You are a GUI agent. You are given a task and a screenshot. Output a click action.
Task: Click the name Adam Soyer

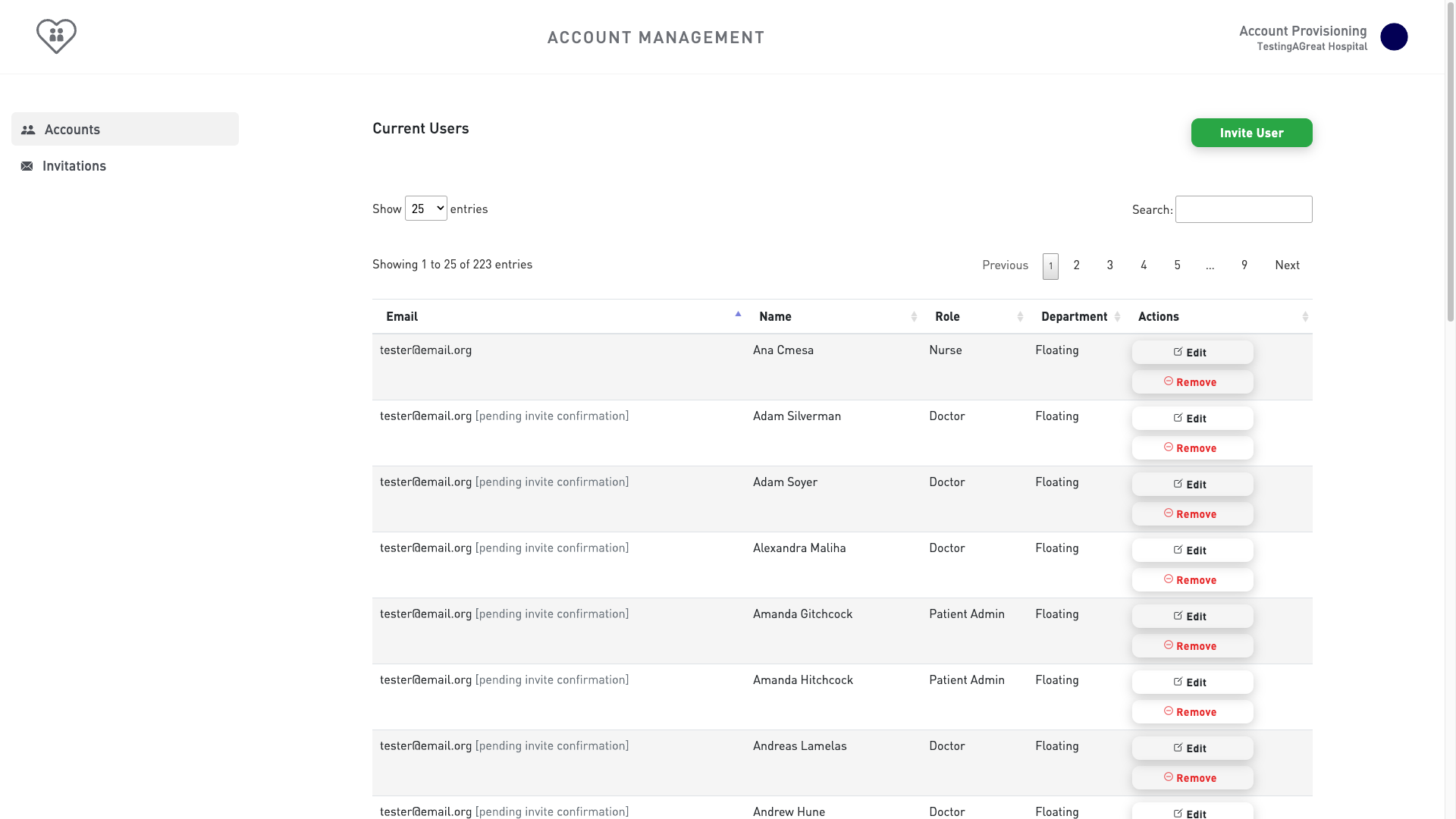(785, 482)
